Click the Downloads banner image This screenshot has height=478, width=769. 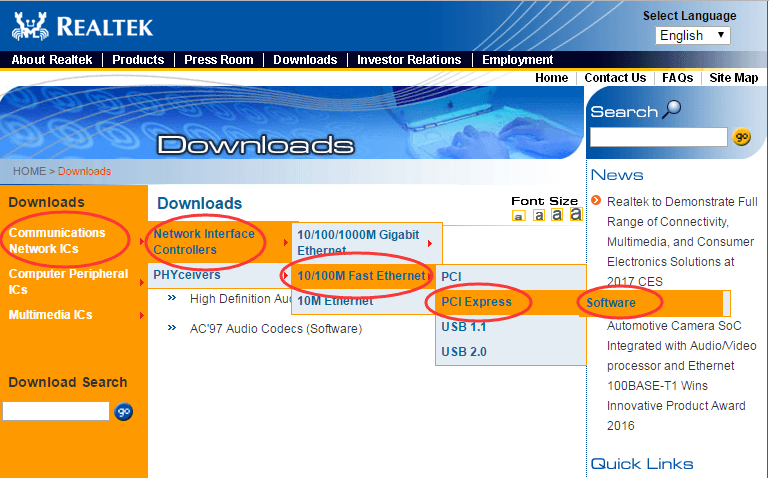pos(292,123)
